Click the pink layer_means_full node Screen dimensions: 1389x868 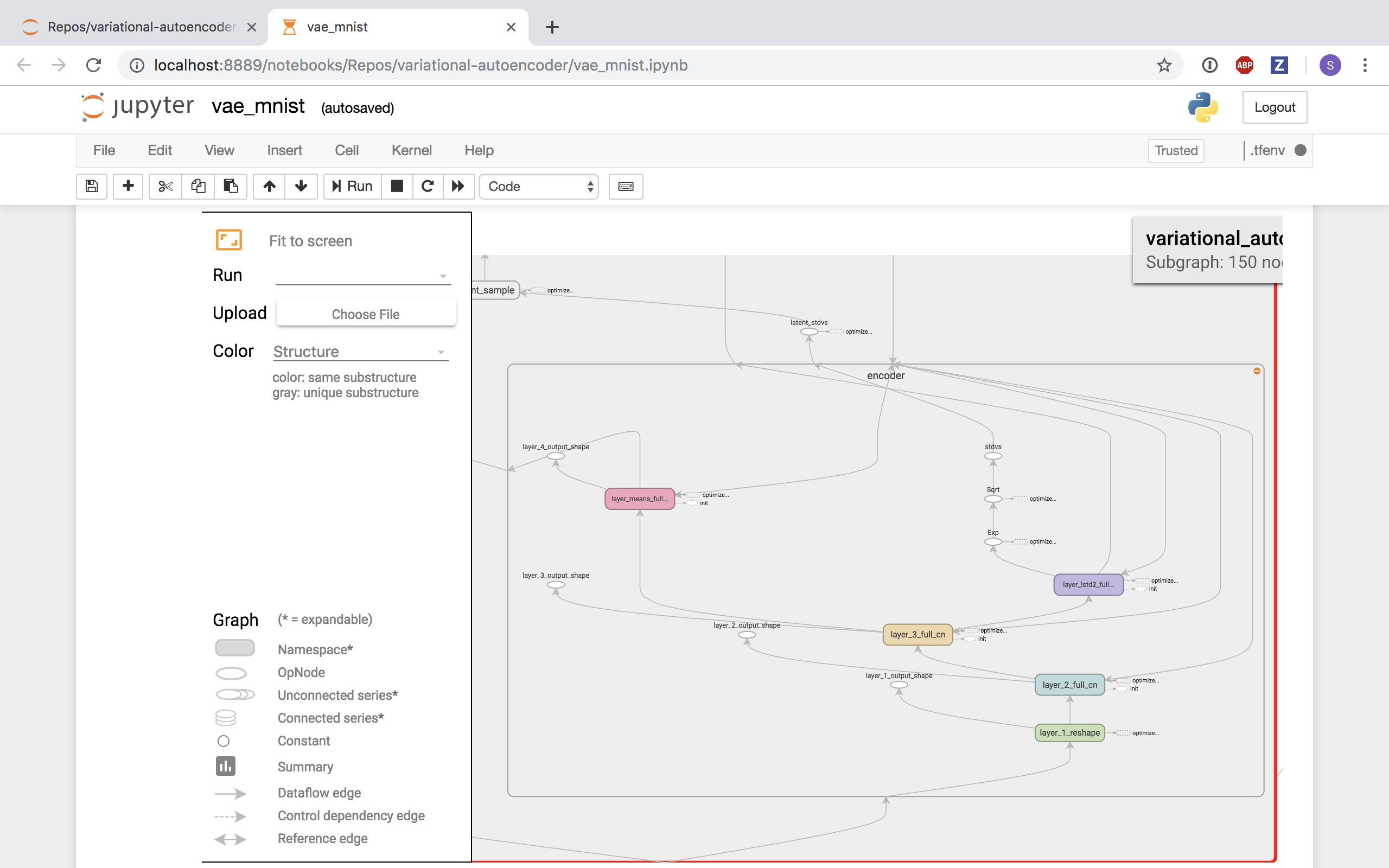[639, 499]
